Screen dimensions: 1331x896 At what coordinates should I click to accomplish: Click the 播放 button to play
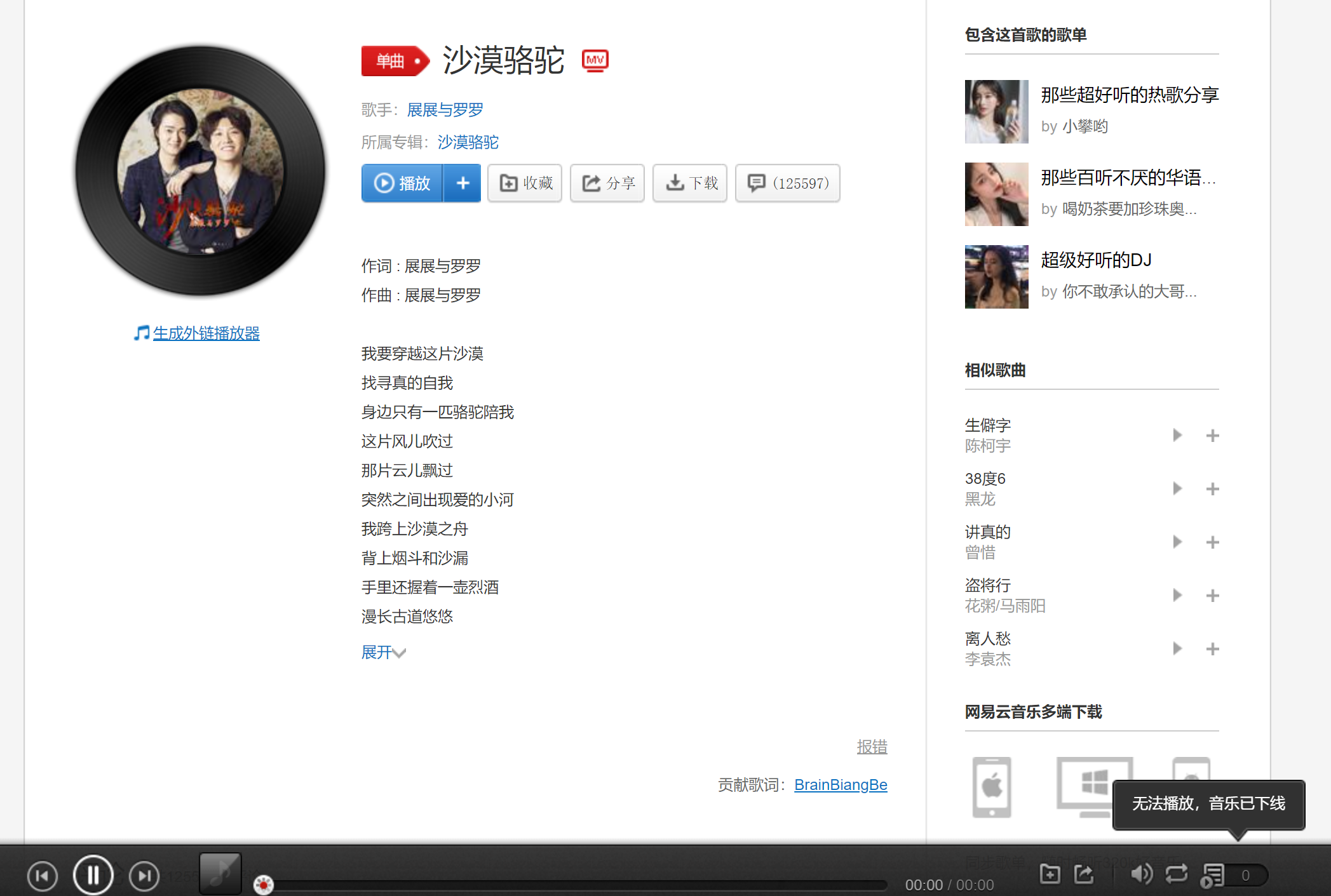(402, 183)
